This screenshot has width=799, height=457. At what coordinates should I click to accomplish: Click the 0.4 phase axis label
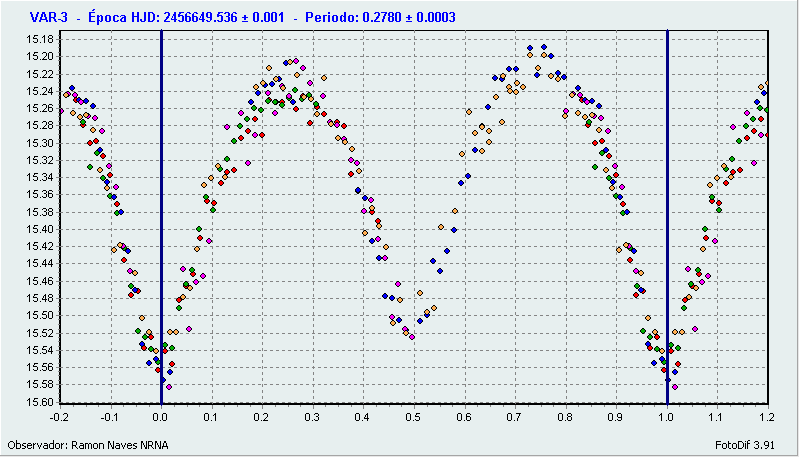[362, 417]
